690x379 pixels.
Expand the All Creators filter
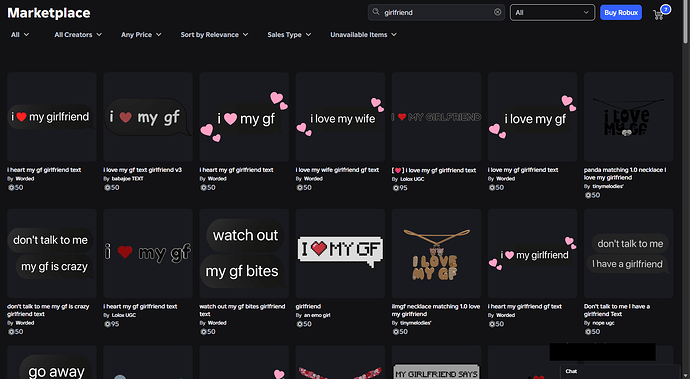pos(78,34)
